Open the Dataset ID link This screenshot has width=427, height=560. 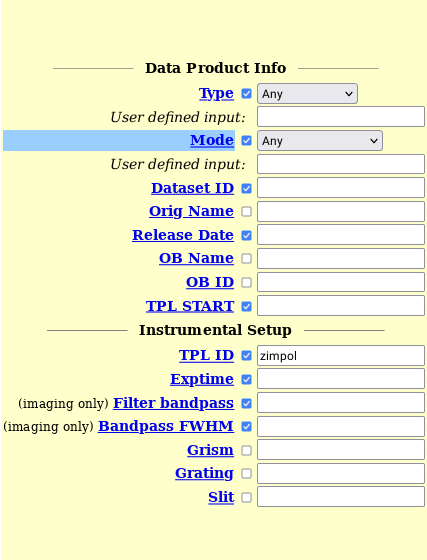(192, 188)
